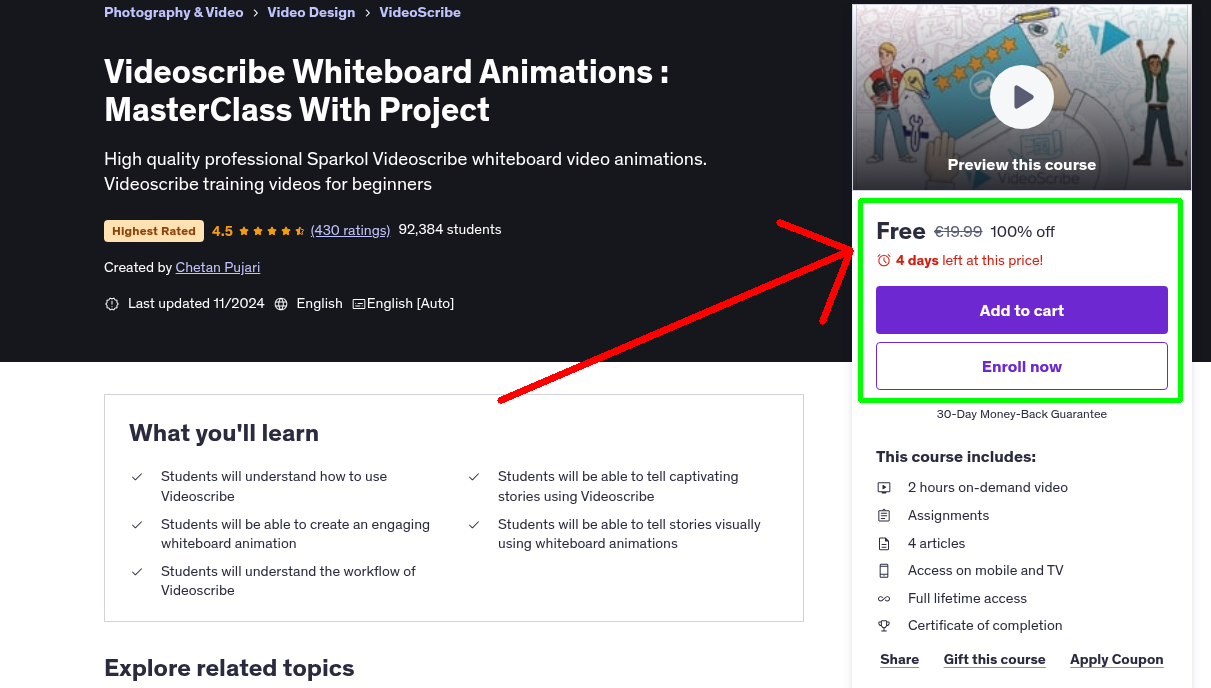Click 'Preview this course' caption
This screenshot has width=1211, height=688.
click(1021, 165)
